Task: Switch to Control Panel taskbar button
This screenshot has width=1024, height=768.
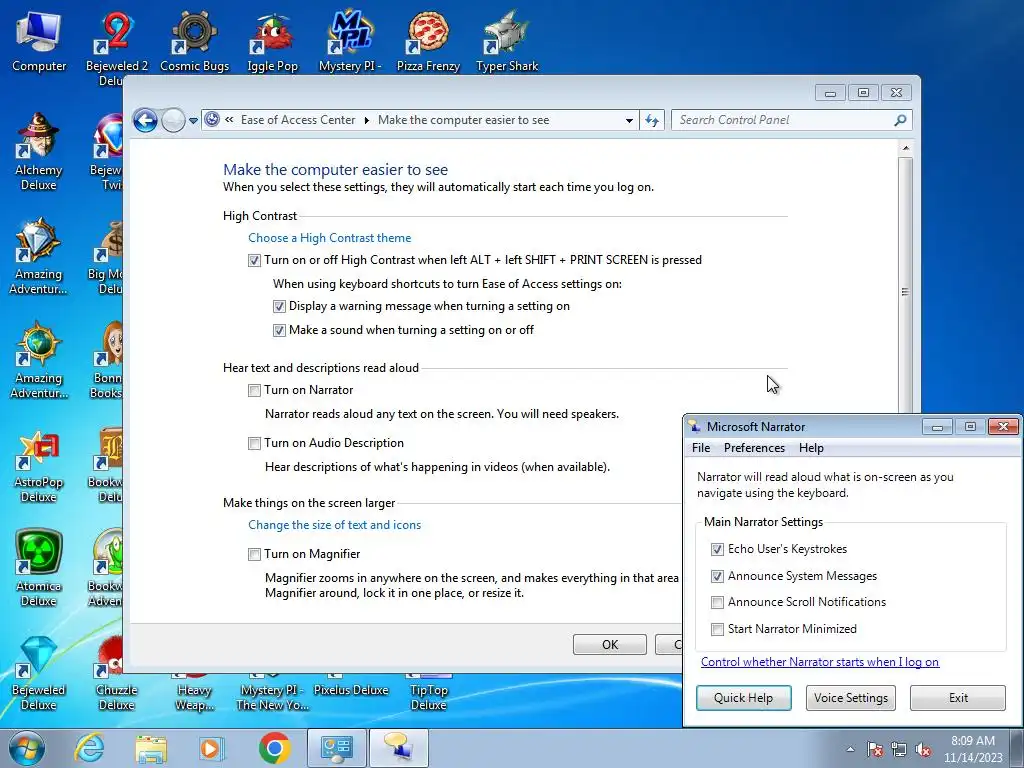Action: (x=337, y=748)
